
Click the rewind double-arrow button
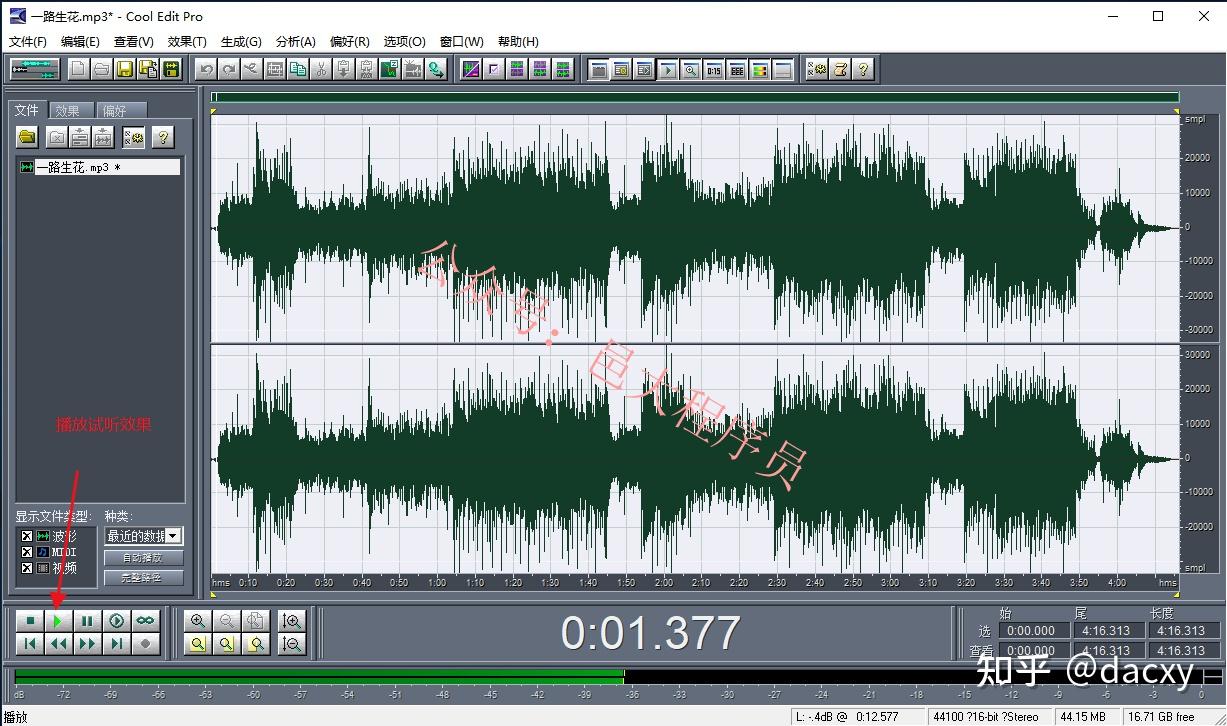click(59, 644)
